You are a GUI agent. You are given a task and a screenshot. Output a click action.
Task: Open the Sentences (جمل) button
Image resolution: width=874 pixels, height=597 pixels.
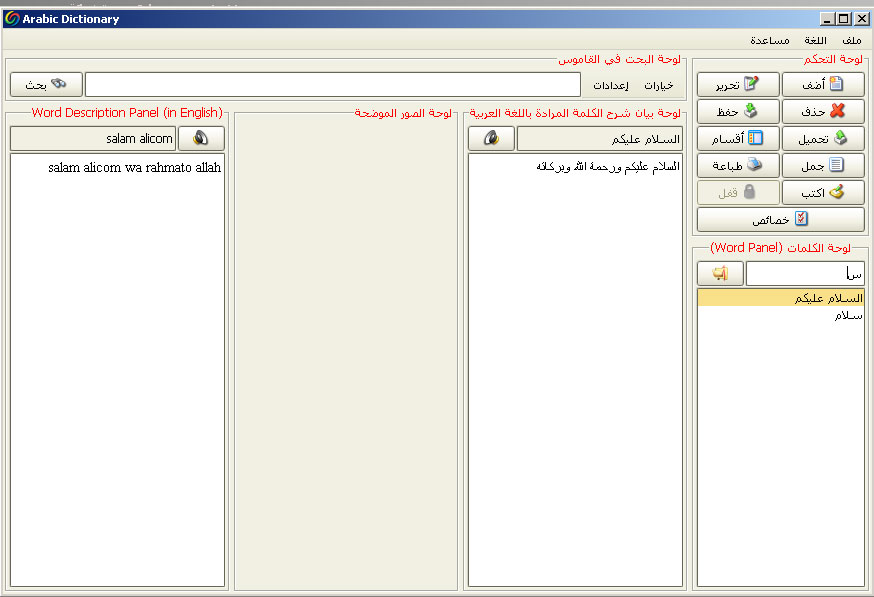click(823, 165)
